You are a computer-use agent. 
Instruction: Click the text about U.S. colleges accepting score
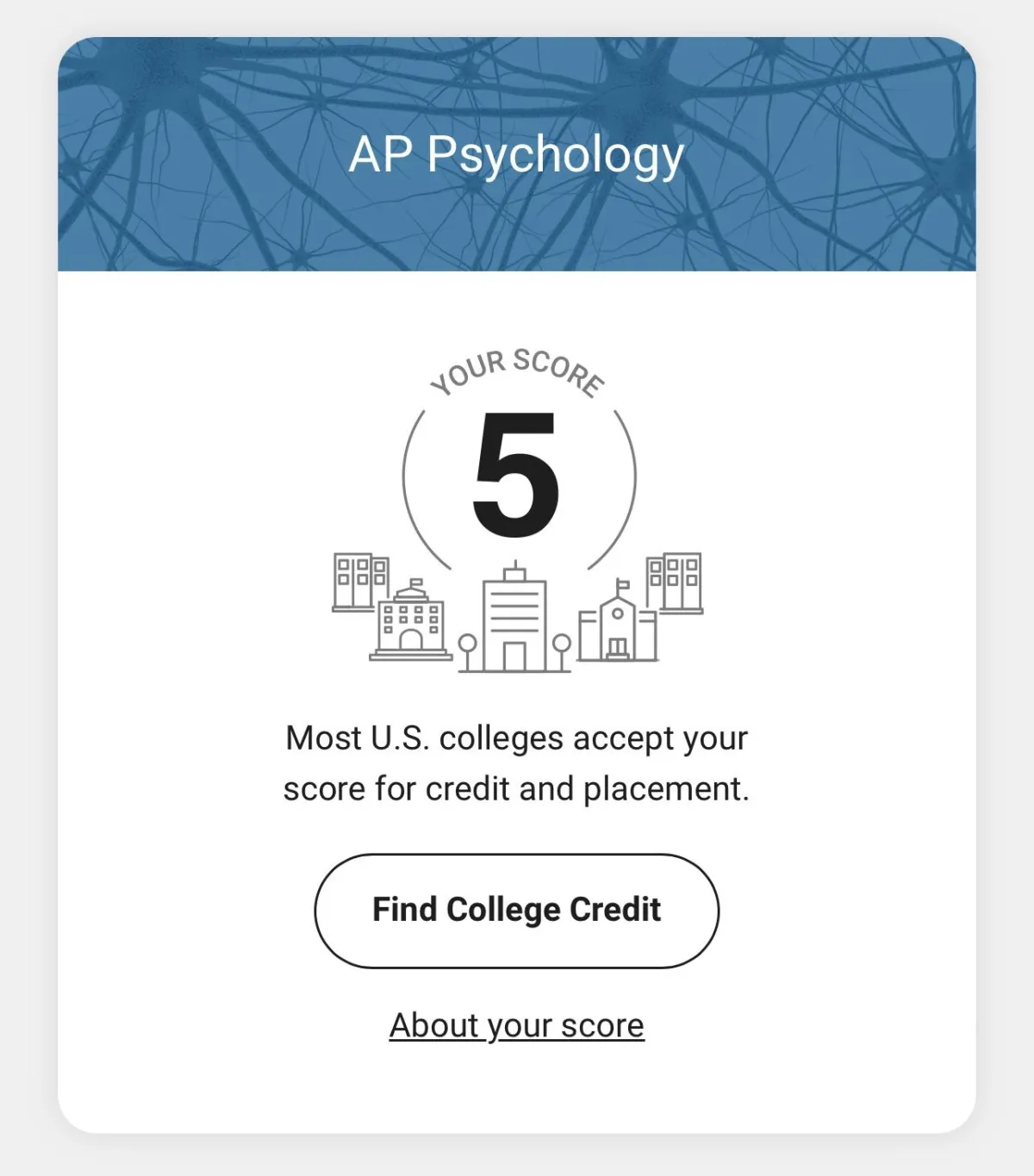516,763
